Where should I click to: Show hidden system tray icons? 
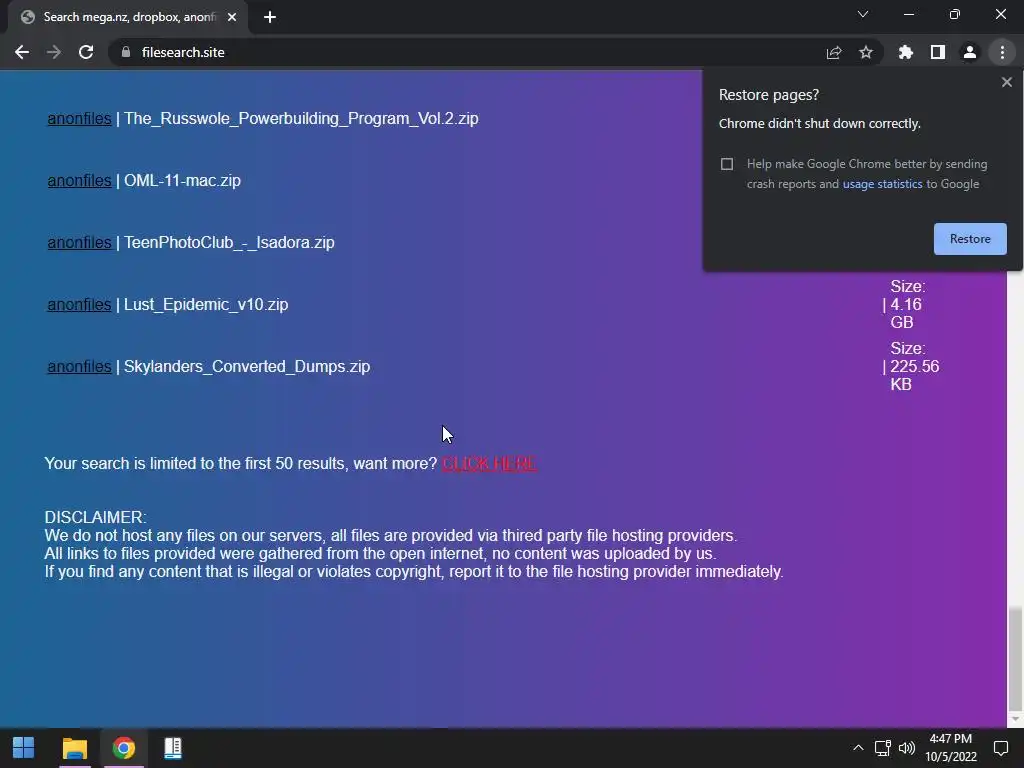[858, 748]
